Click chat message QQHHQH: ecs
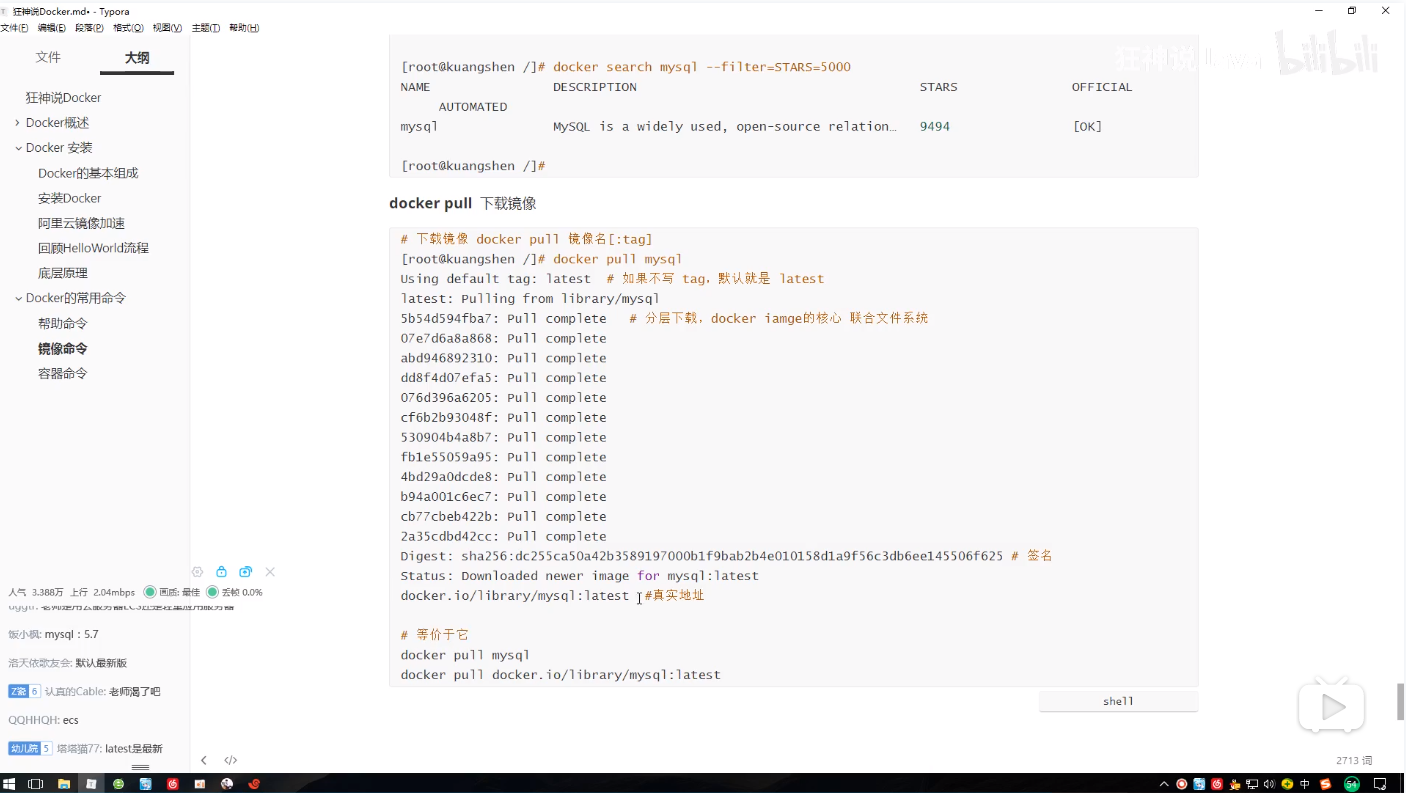Image resolution: width=1406 pixels, height=793 pixels. (43, 720)
